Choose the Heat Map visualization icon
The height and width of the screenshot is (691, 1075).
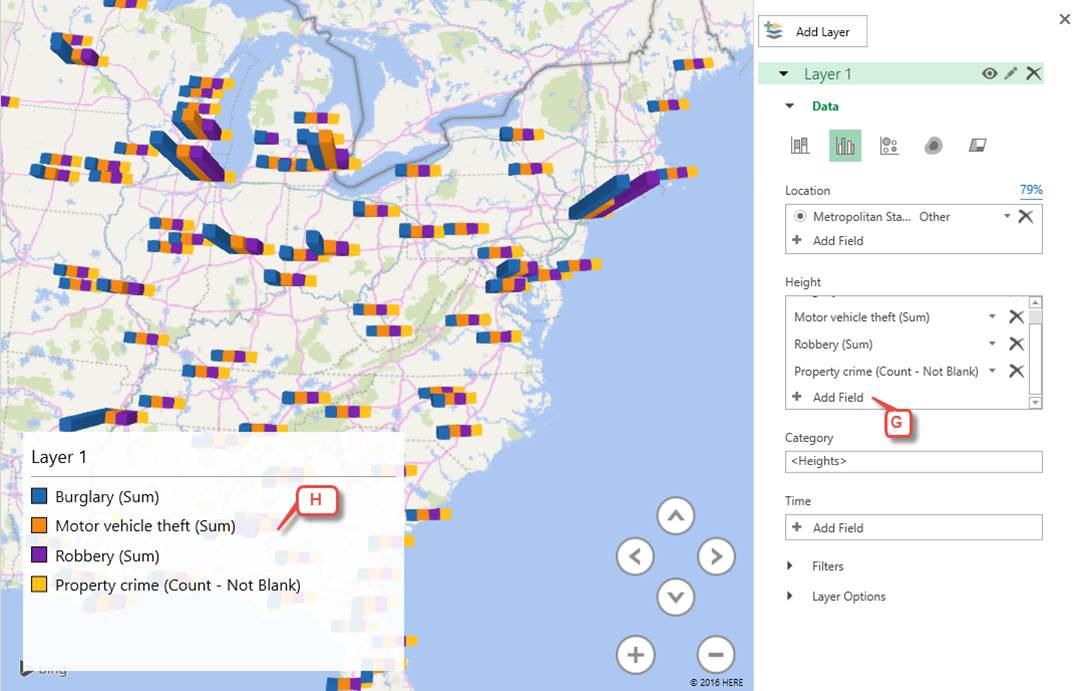pyautogui.click(x=934, y=145)
